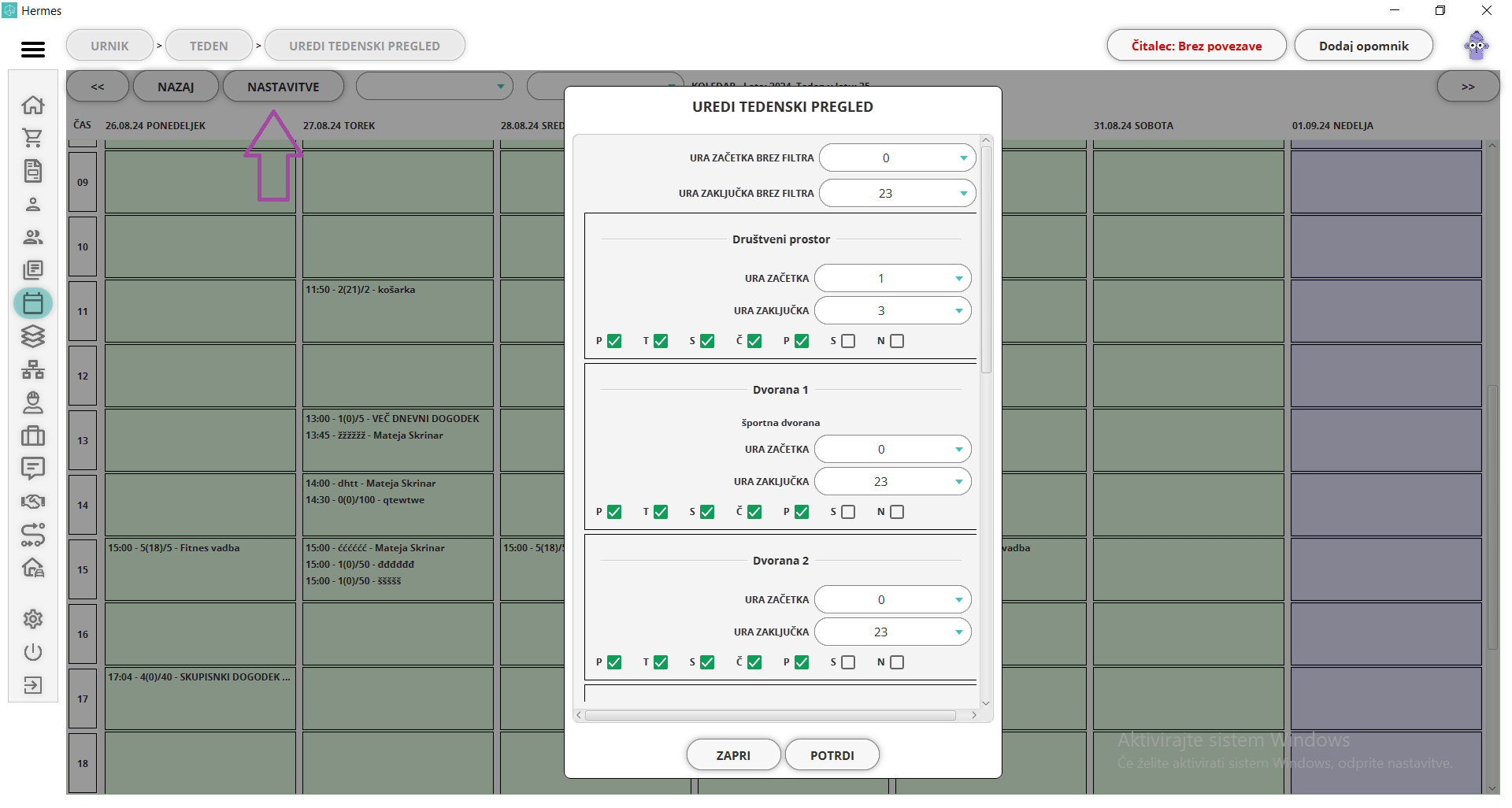Image resolution: width=1512 pixels, height=808 pixels.
Task: Open the 11:50 košarka event
Action: [x=361, y=290]
